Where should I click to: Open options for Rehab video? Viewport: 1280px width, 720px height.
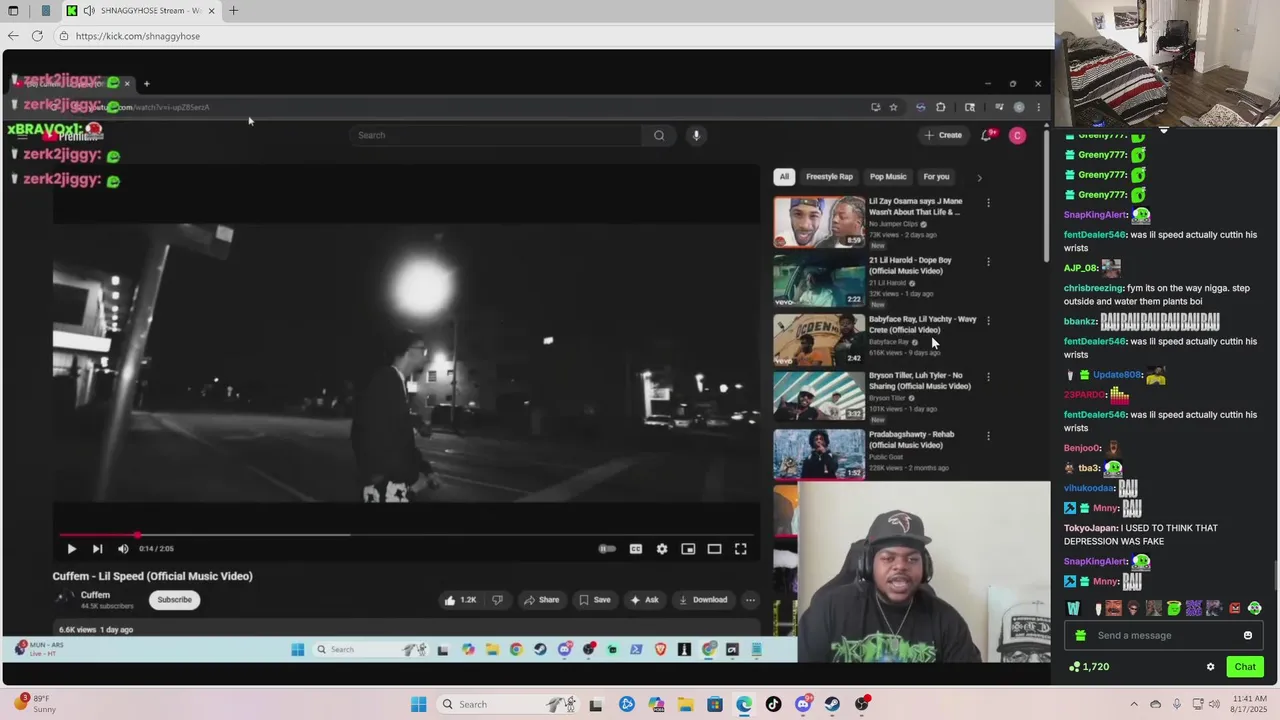988,436
